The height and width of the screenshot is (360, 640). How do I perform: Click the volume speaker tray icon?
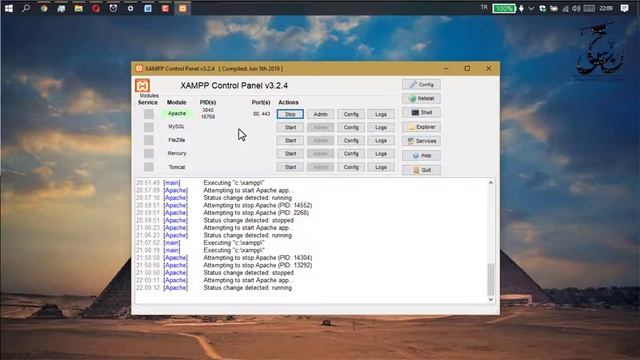coord(576,9)
